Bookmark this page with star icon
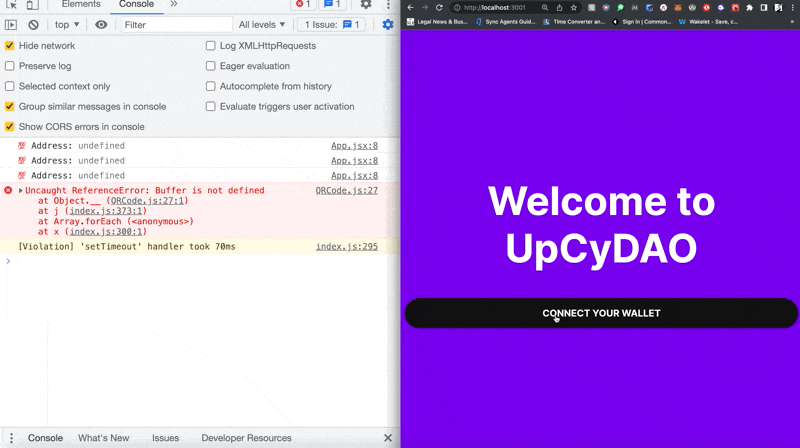Viewport: 800px width, 448px height. coord(573,7)
